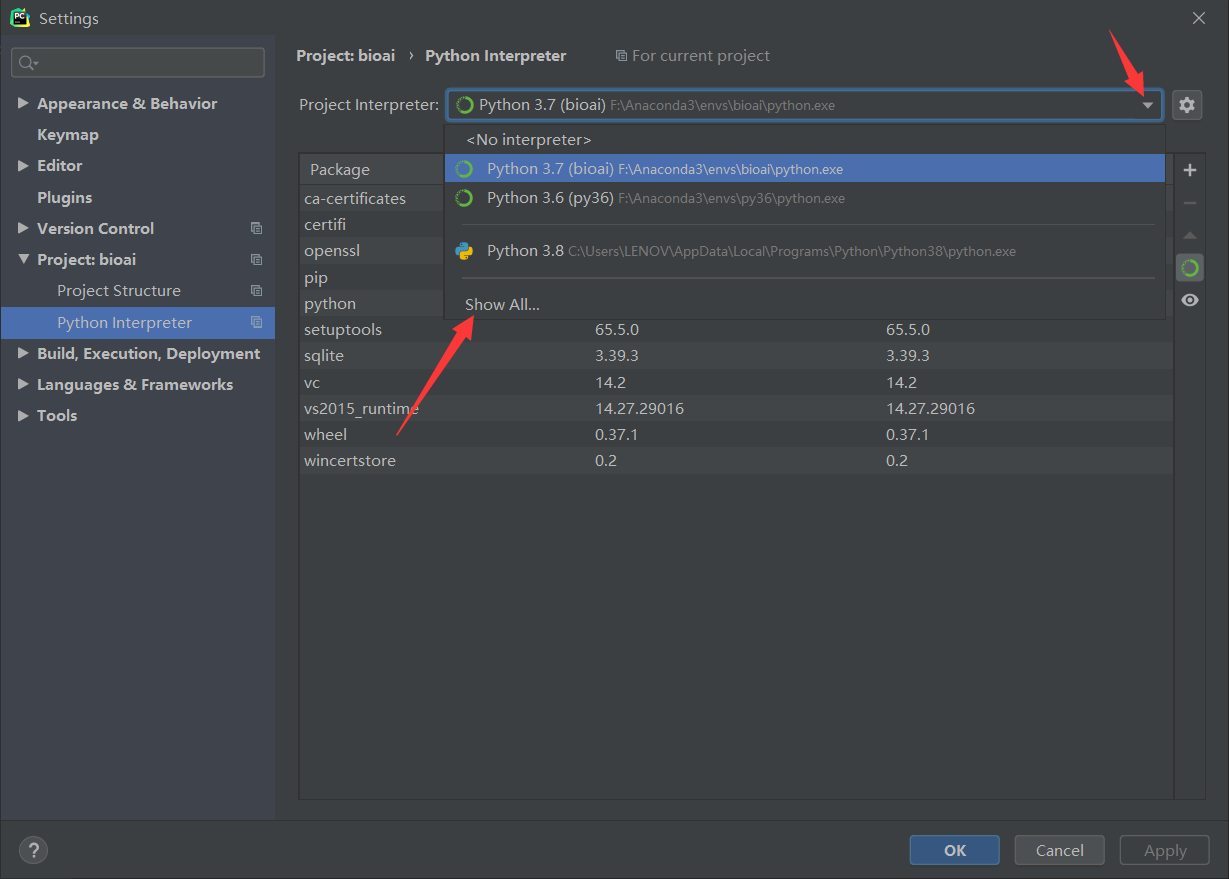Collapse the Project: bioai section
The width and height of the screenshot is (1229, 879).
[x=23, y=259]
